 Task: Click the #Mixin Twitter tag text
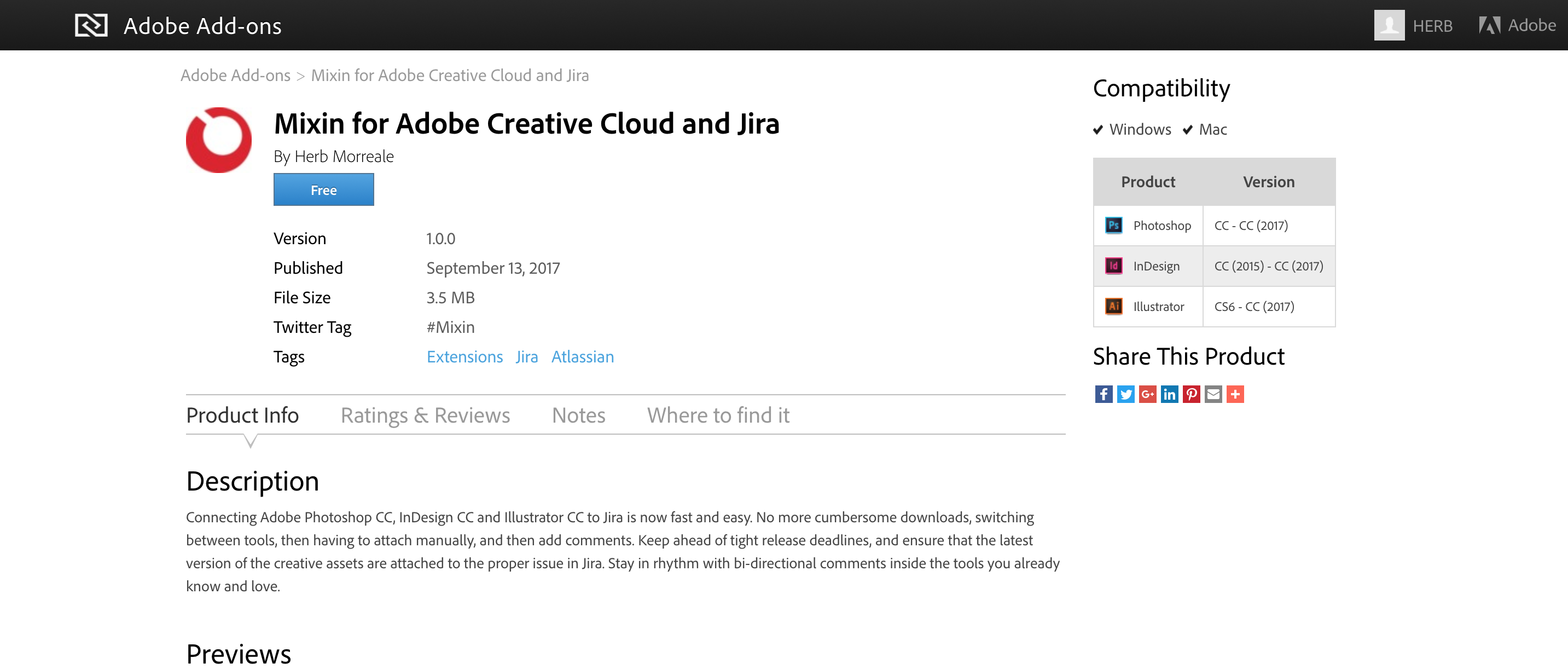(x=450, y=327)
